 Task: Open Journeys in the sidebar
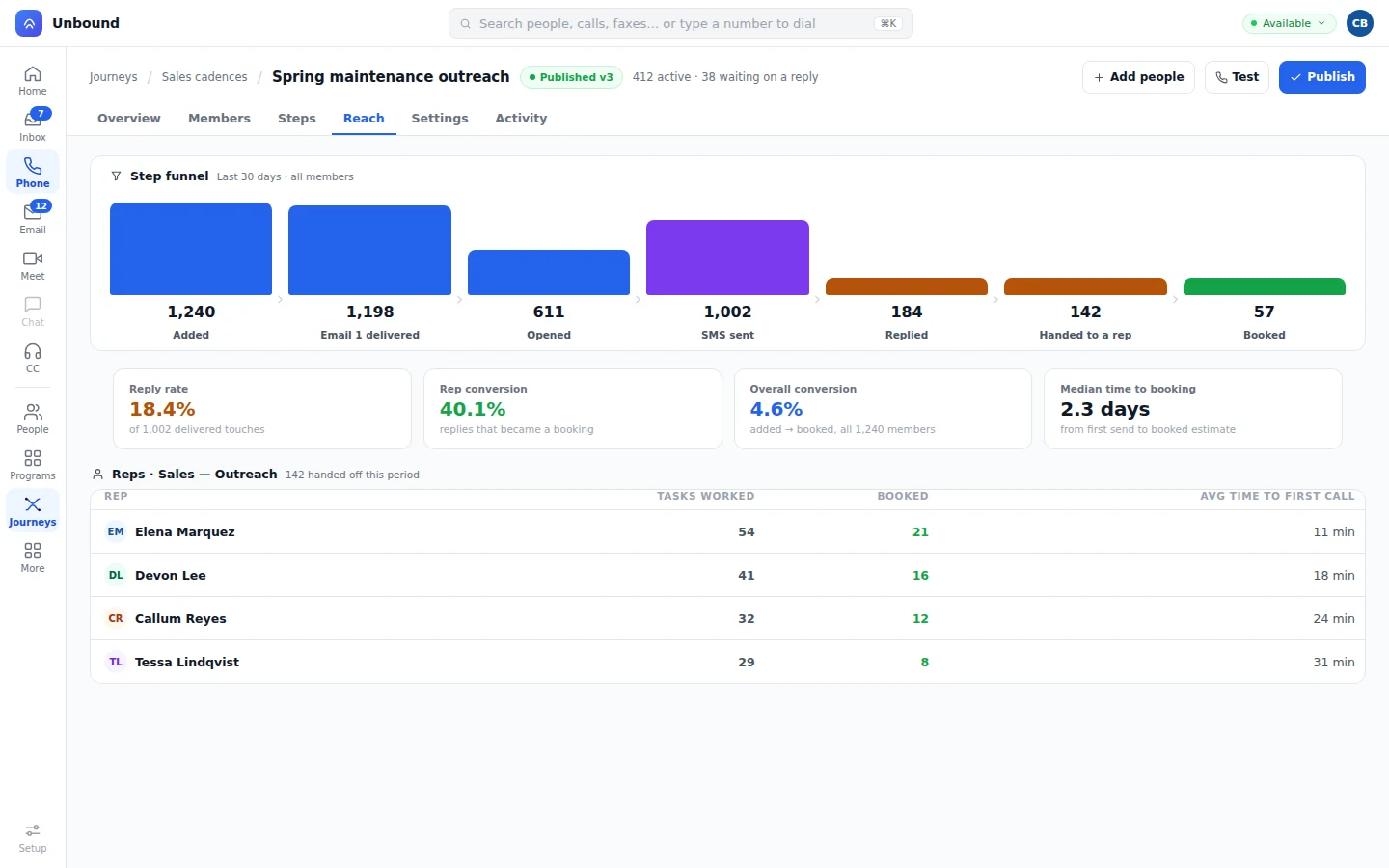coord(33,511)
